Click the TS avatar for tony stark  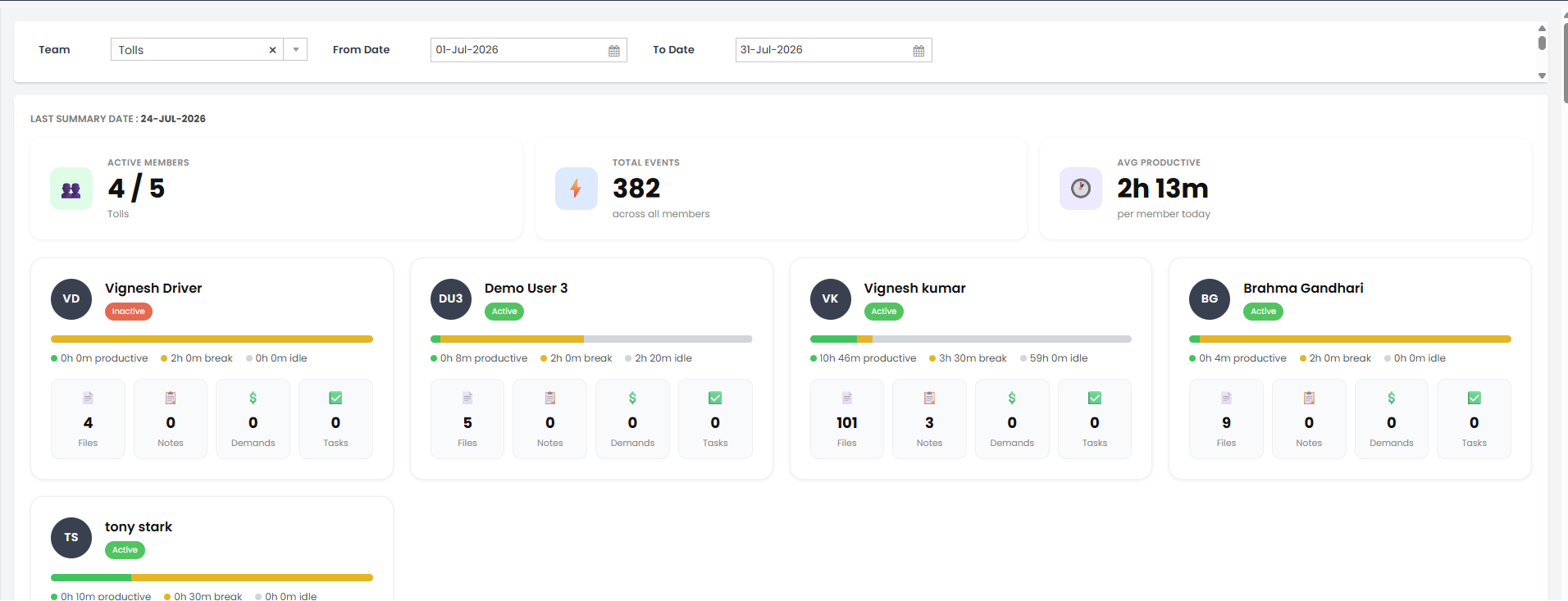[71, 538]
